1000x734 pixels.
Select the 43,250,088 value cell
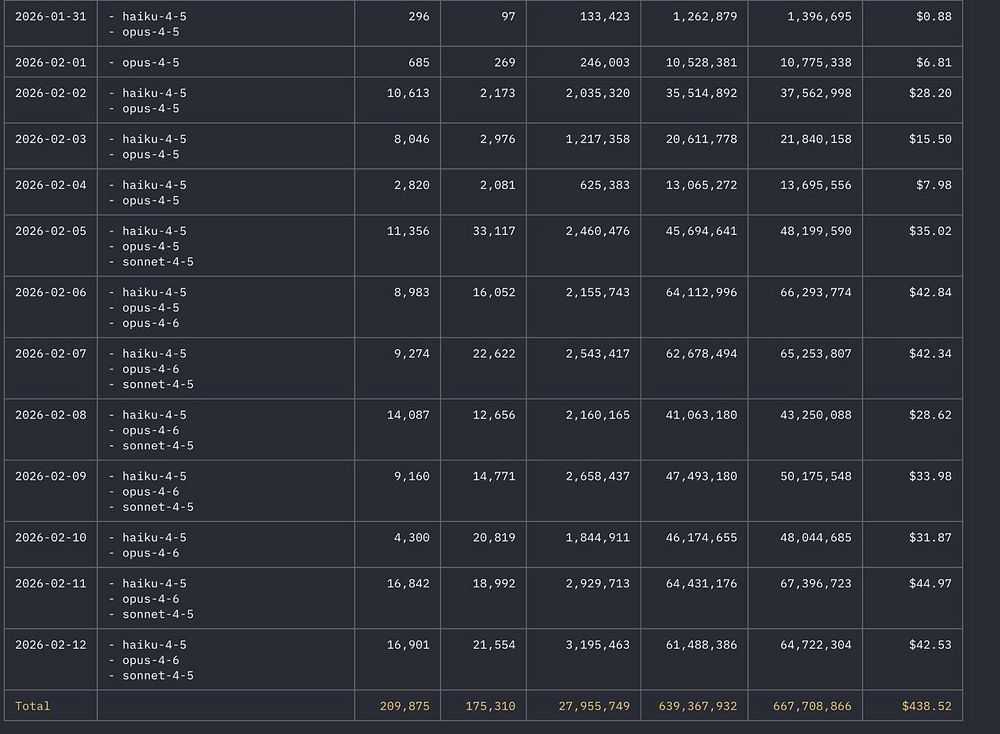(x=812, y=415)
